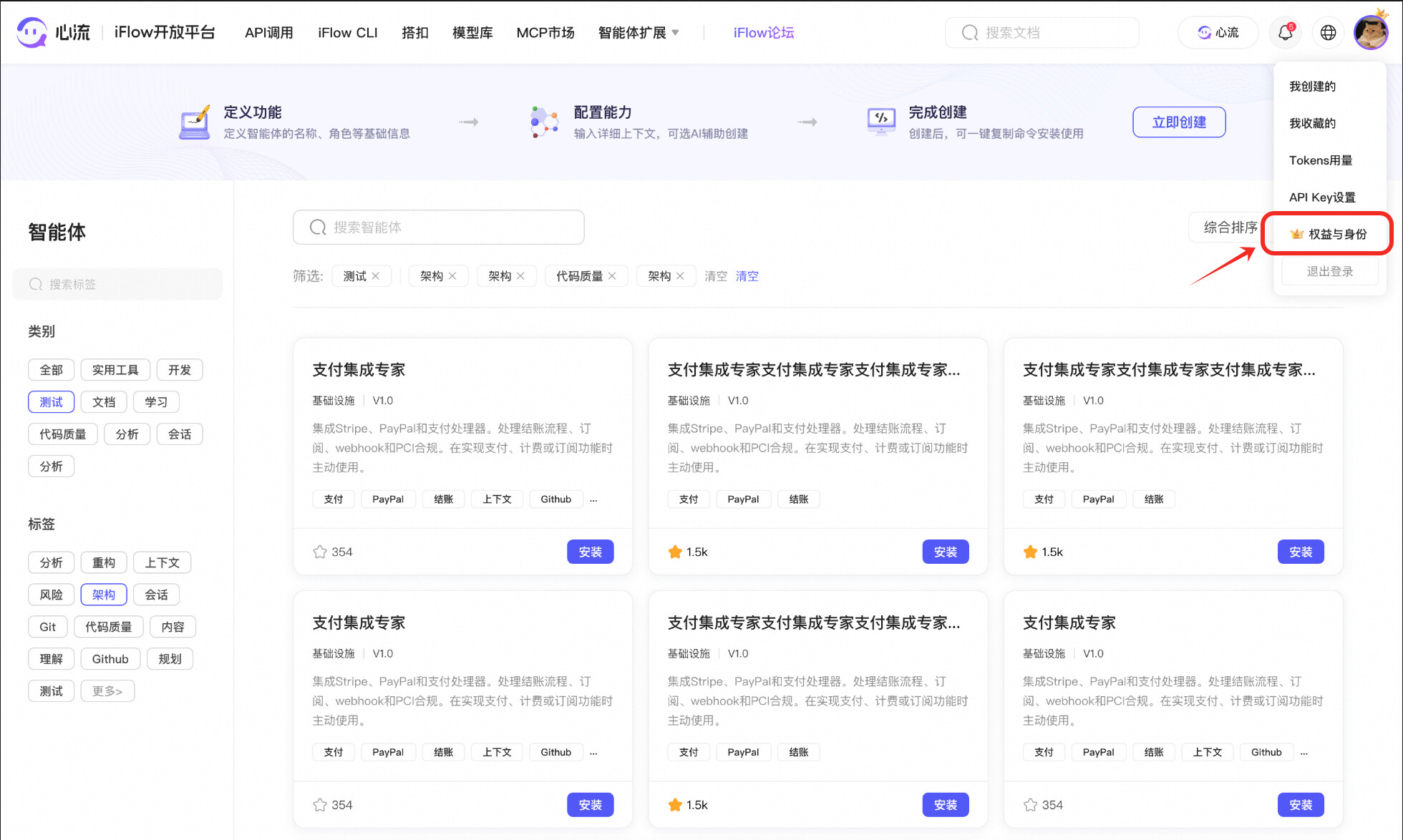Select 权益与身份 in the user menu

point(1336,234)
